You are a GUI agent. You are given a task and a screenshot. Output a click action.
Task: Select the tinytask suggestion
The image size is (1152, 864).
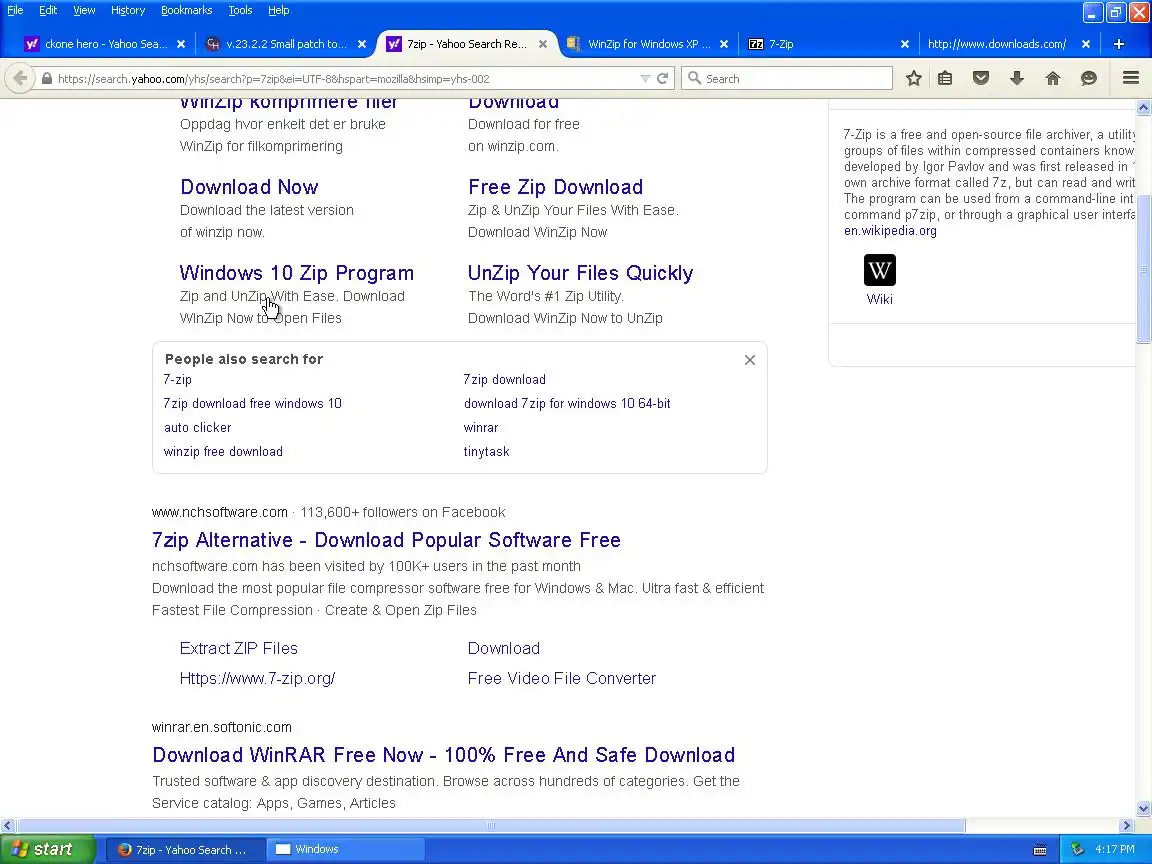(x=486, y=452)
